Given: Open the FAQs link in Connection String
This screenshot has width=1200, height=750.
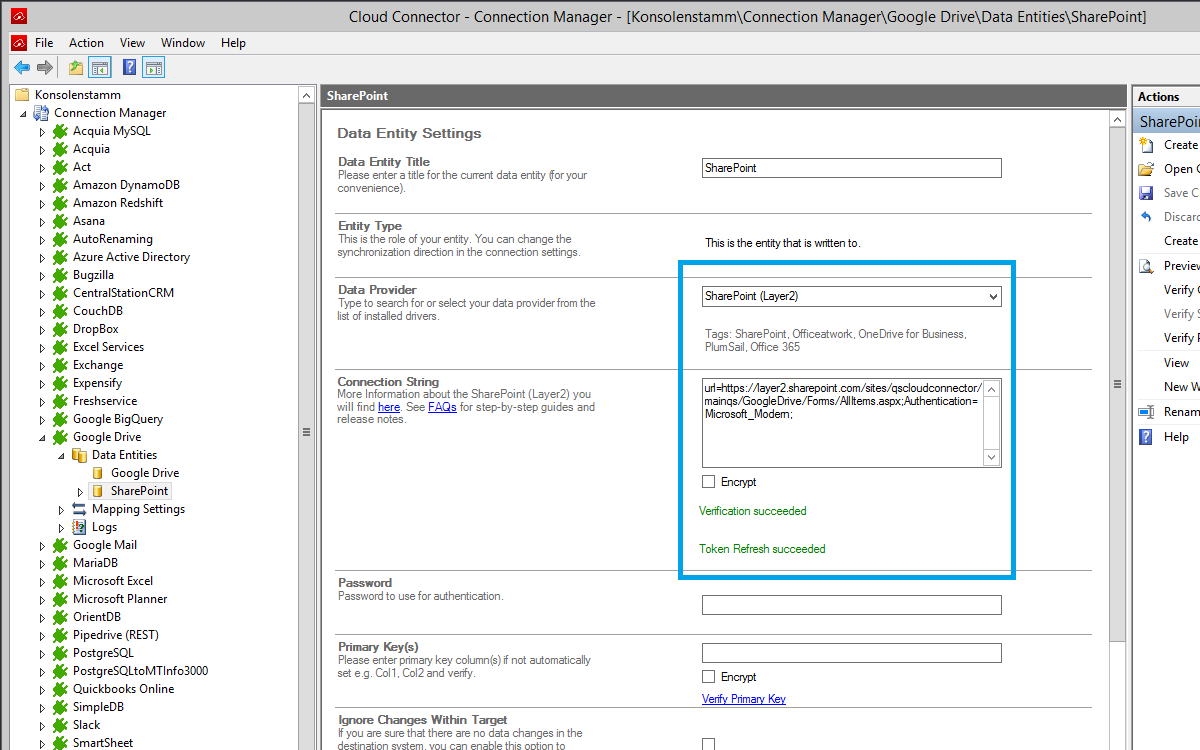Looking at the screenshot, I should click(442, 407).
